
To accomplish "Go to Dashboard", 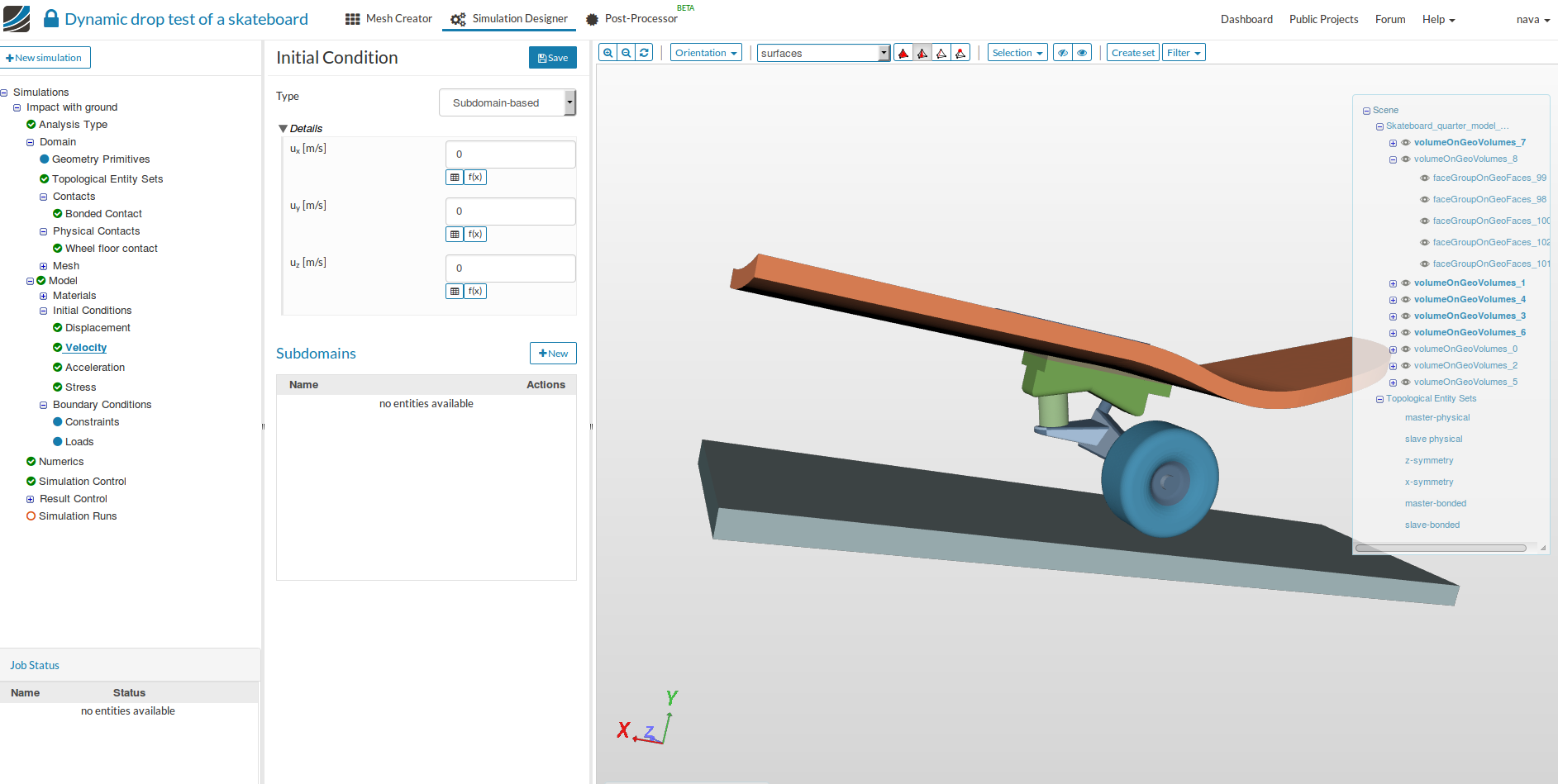I will 1246,19.
